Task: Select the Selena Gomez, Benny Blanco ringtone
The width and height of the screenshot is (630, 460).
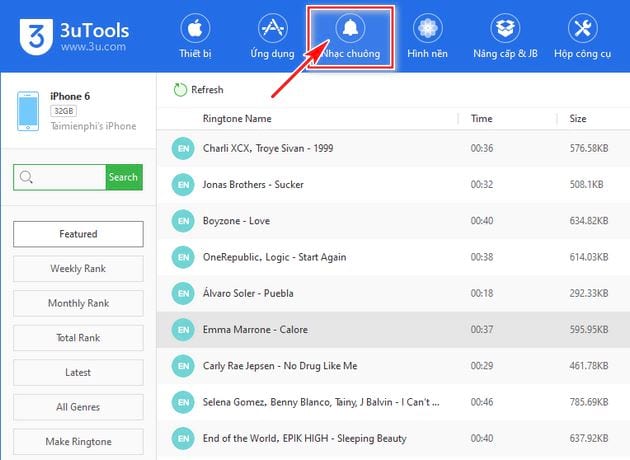Action: coord(393,402)
